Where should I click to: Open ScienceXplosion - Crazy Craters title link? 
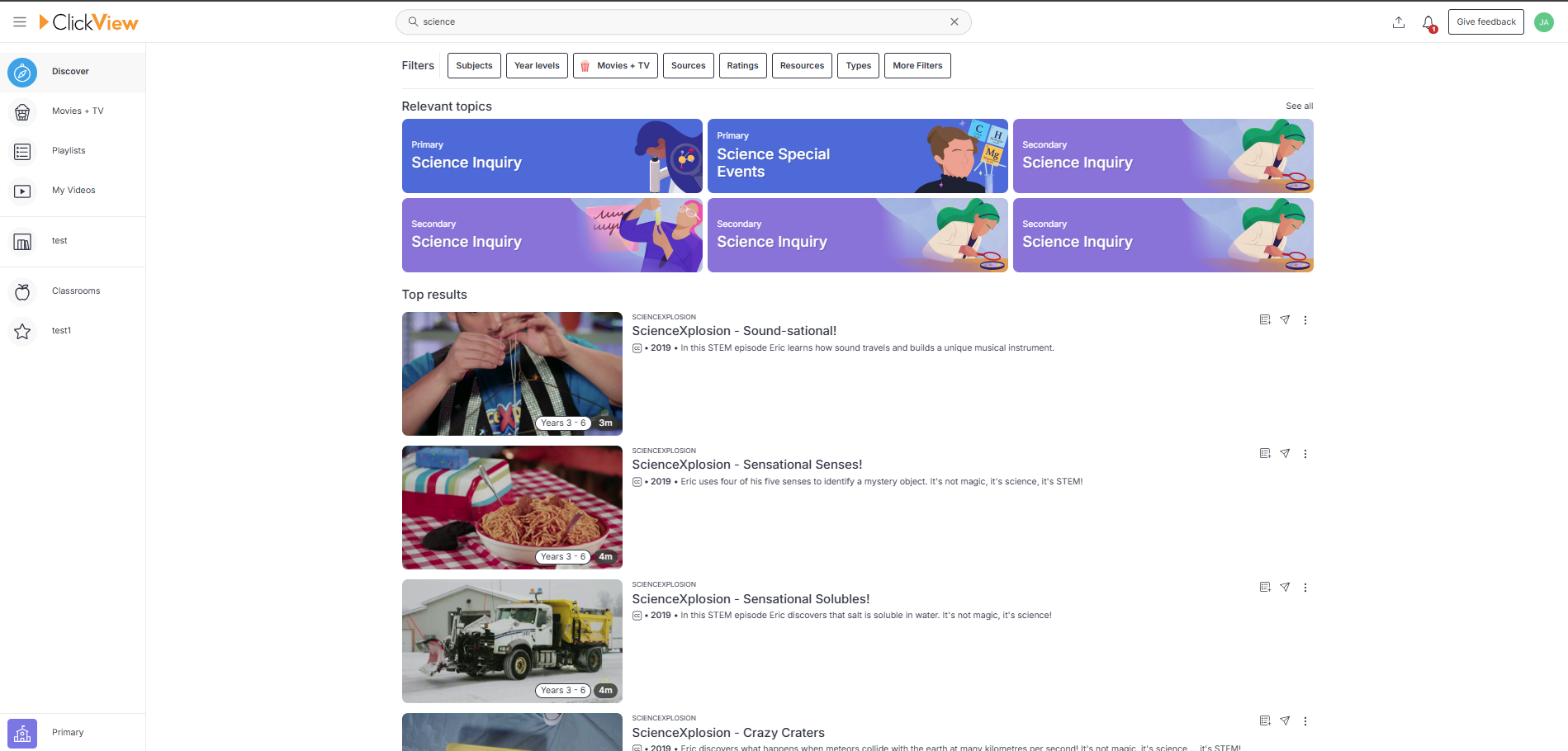(728, 733)
